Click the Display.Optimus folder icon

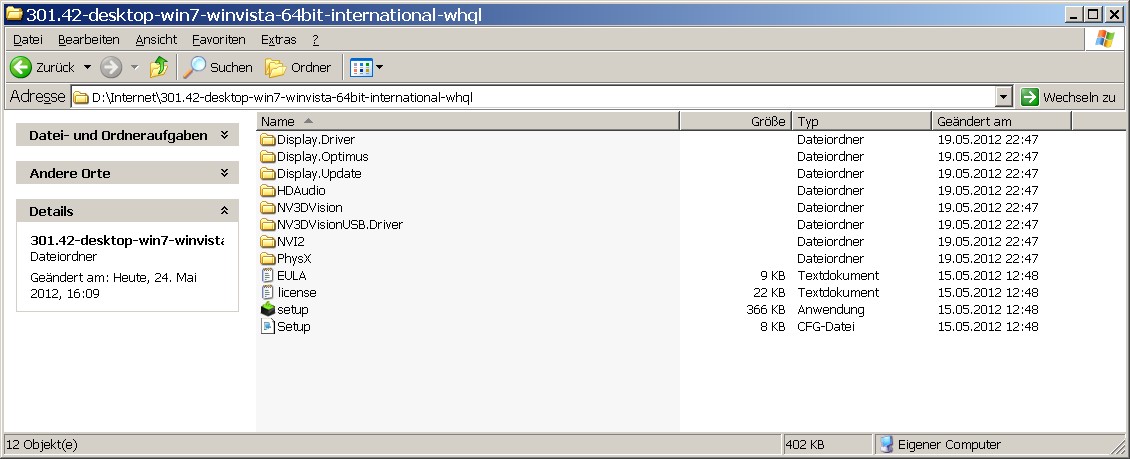click(x=268, y=157)
